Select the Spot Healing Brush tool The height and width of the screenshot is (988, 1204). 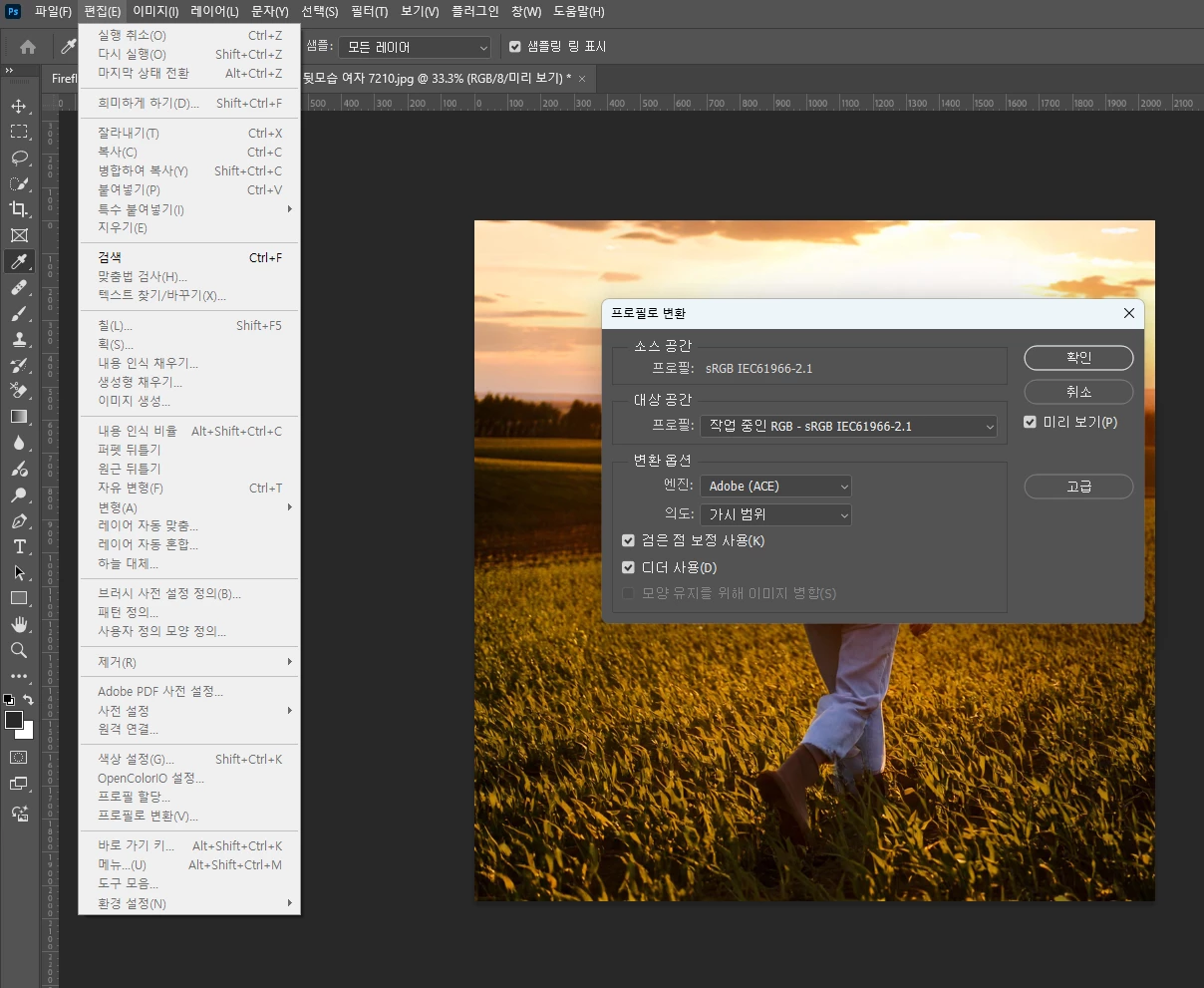coord(19,287)
